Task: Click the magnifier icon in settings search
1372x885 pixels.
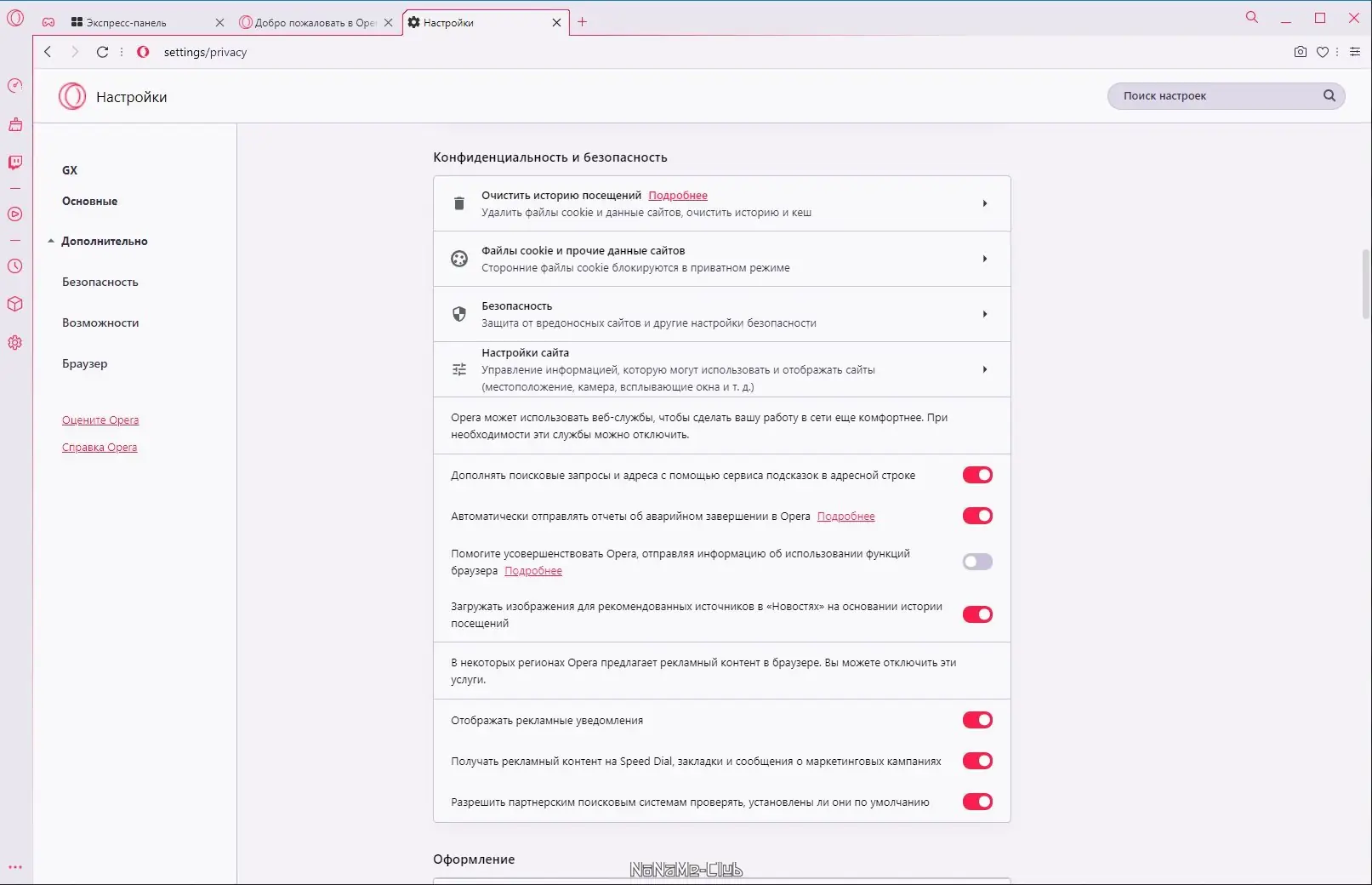Action: click(x=1329, y=96)
